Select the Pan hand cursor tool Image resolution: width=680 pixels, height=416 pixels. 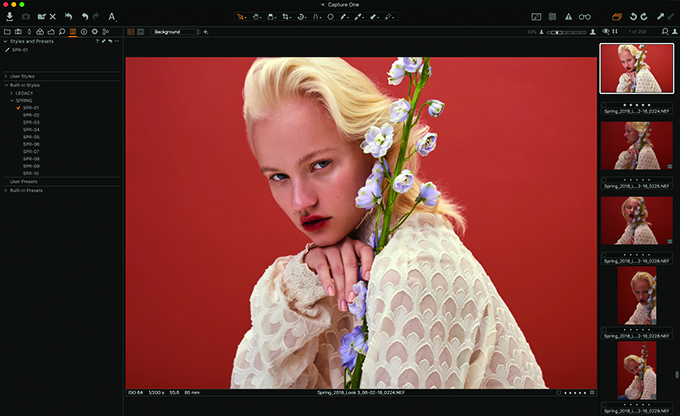coord(256,17)
